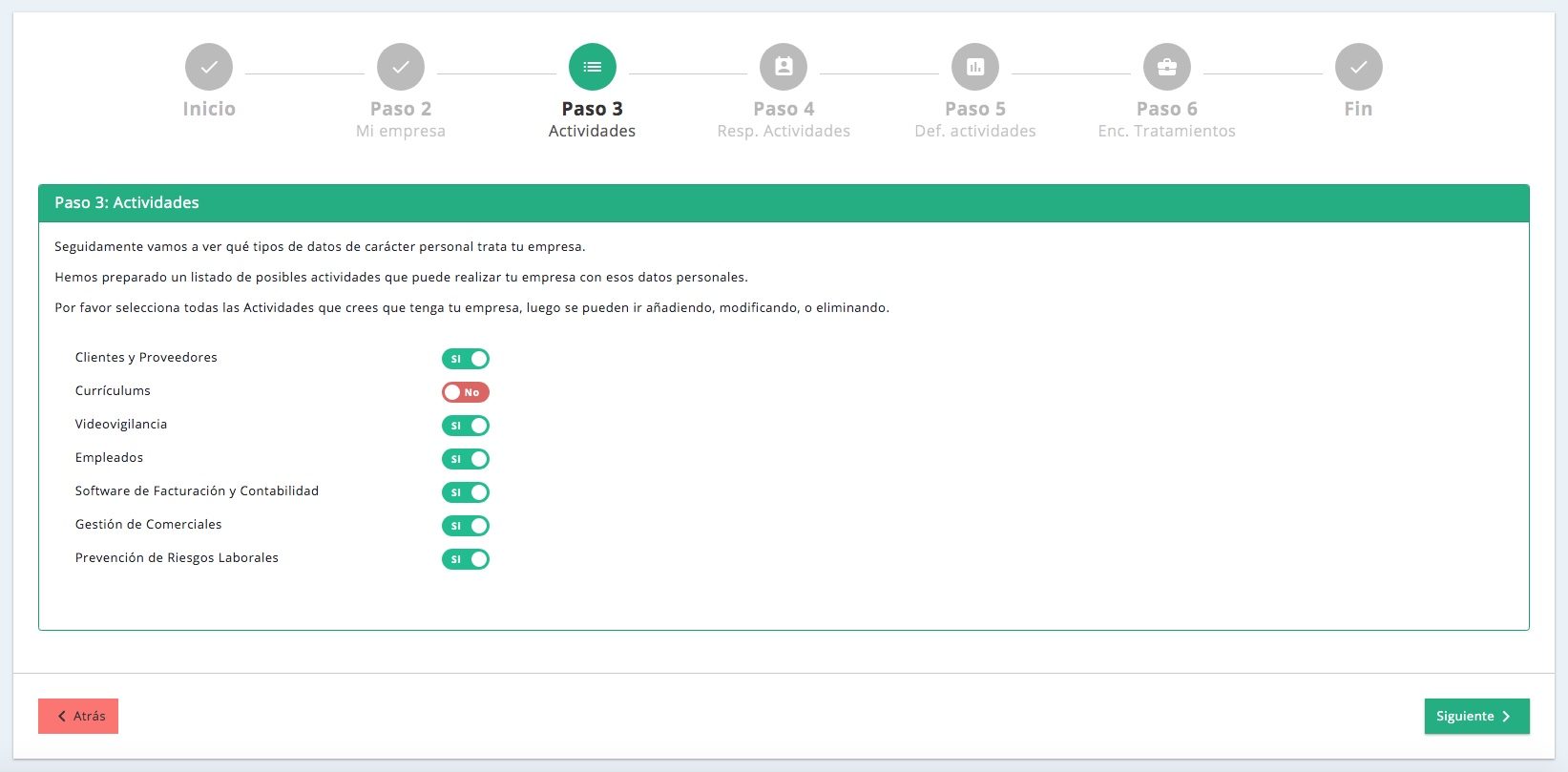Image resolution: width=1568 pixels, height=772 pixels.
Task: Select the Paso 3 step label
Action: [x=593, y=109]
